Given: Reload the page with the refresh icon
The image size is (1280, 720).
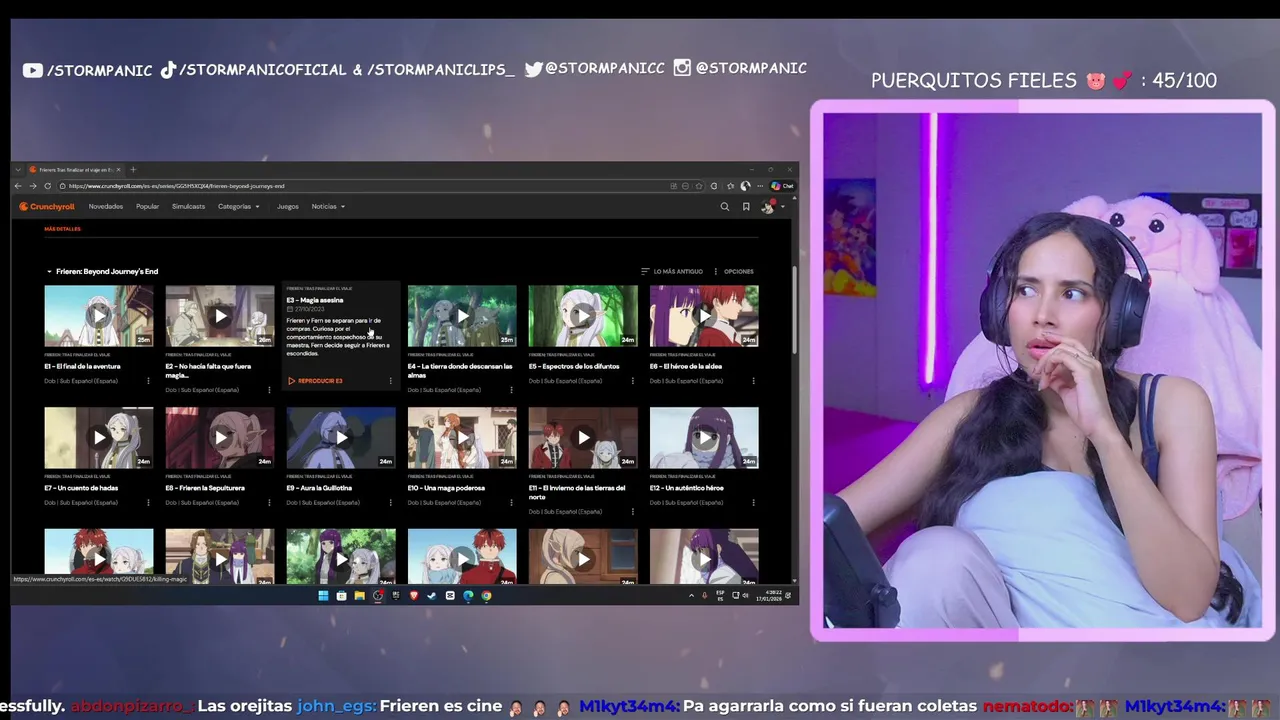Looking at the screenshot, I should pyautogui.click(x=46, y=186).
